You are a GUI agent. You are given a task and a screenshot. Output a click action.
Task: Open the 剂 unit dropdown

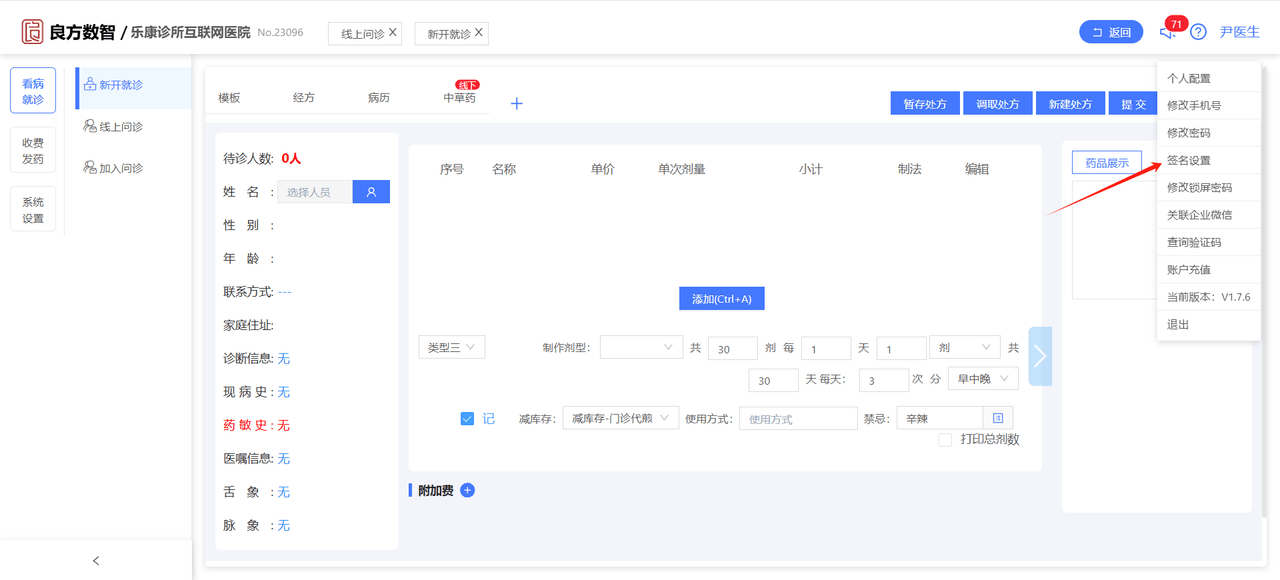point(965,347)
